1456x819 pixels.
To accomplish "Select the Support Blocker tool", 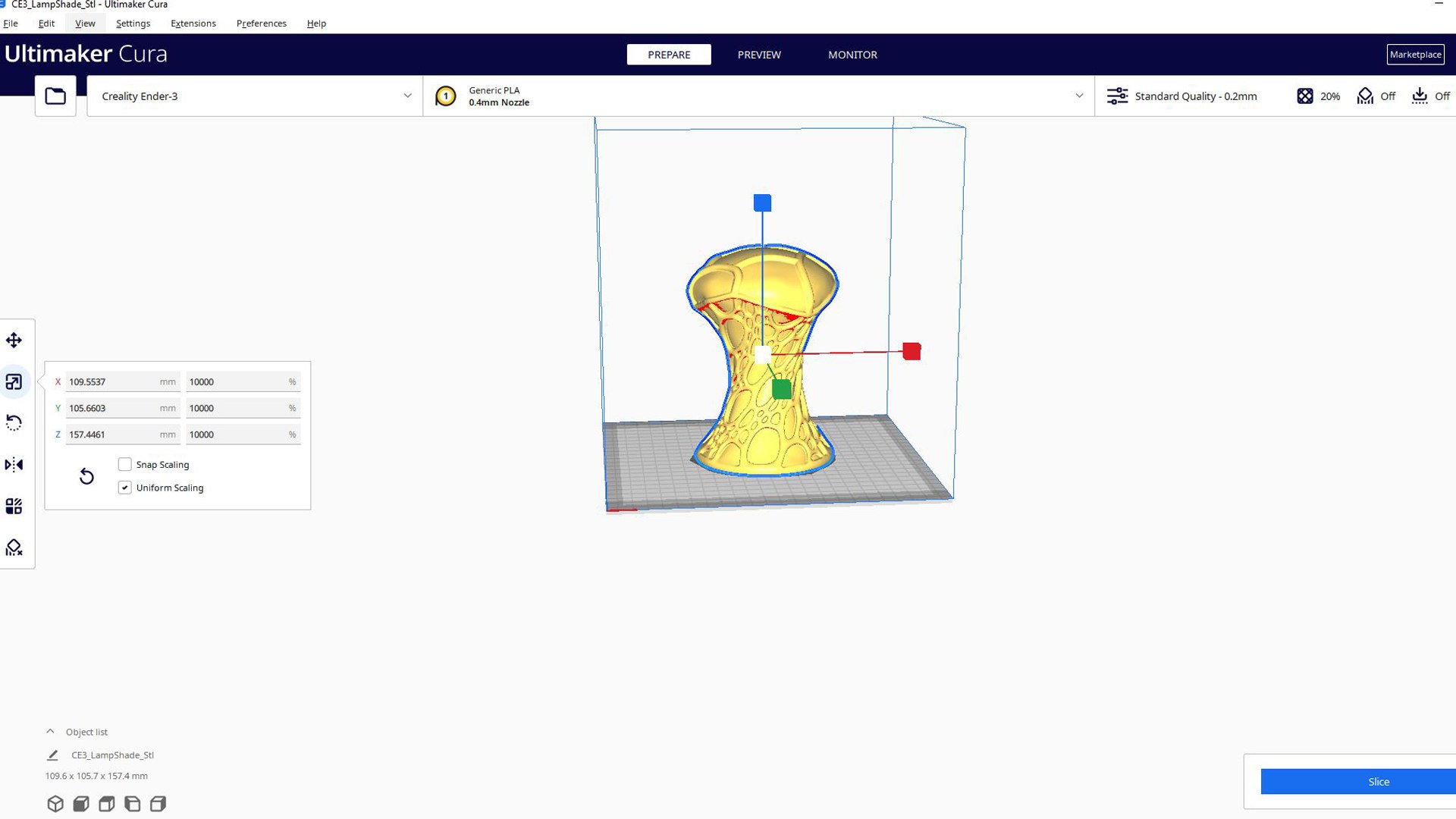I will 14,548.
